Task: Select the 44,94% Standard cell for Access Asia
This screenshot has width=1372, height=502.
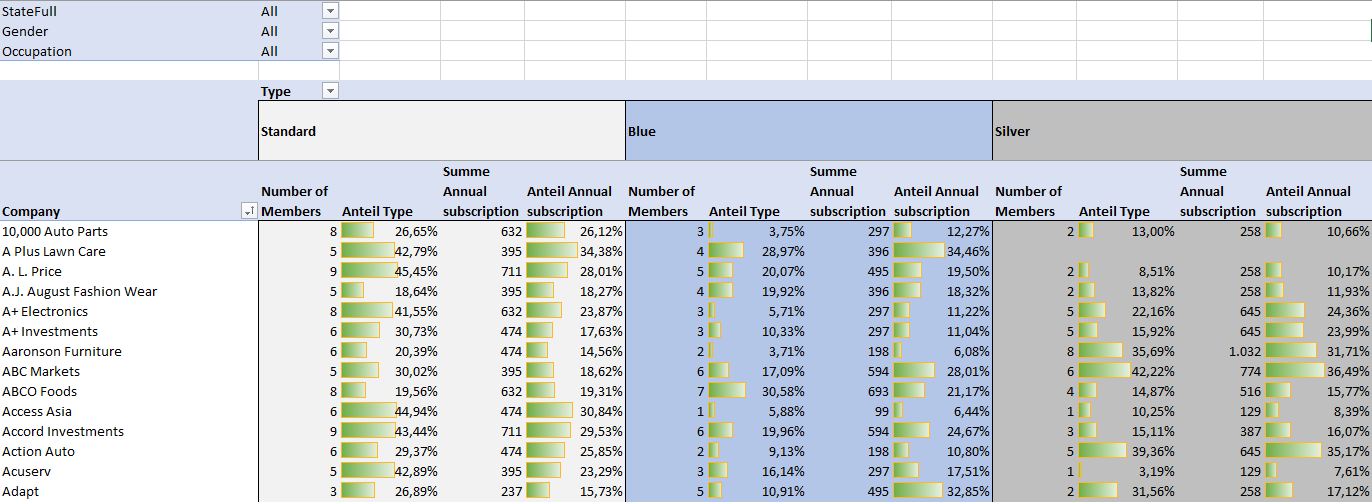Action: coord(390,411)
